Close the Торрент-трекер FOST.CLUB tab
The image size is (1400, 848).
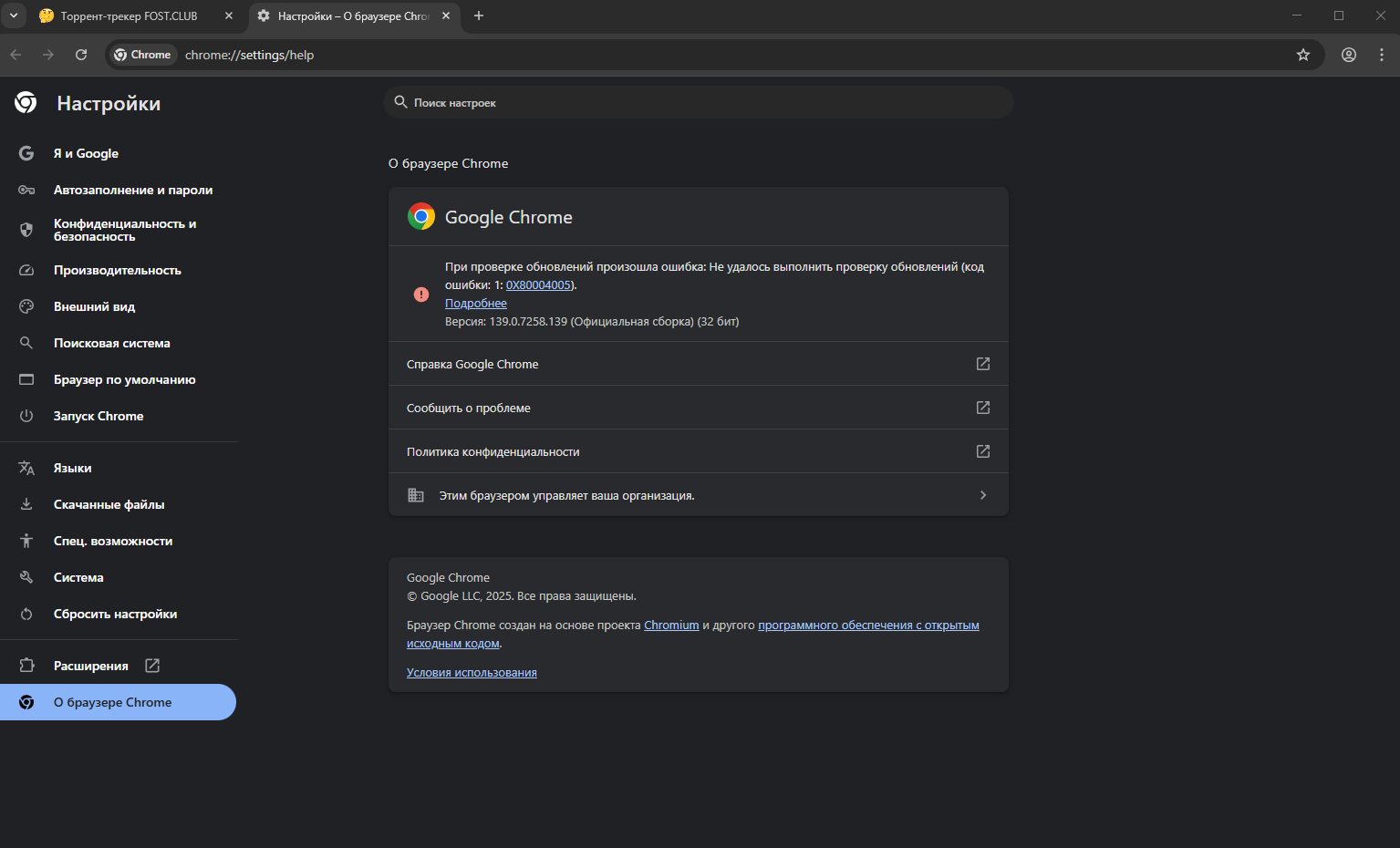click(229, 16)
